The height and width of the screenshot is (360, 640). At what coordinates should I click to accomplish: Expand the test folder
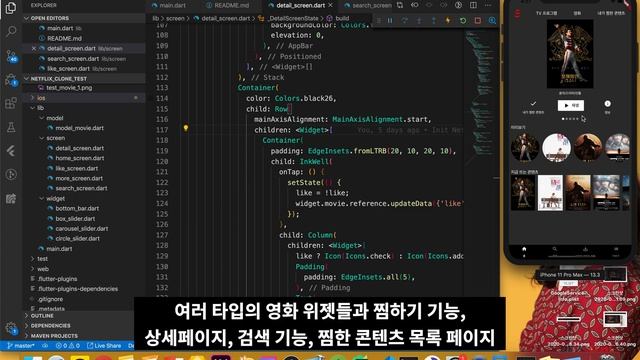(83, 259)
